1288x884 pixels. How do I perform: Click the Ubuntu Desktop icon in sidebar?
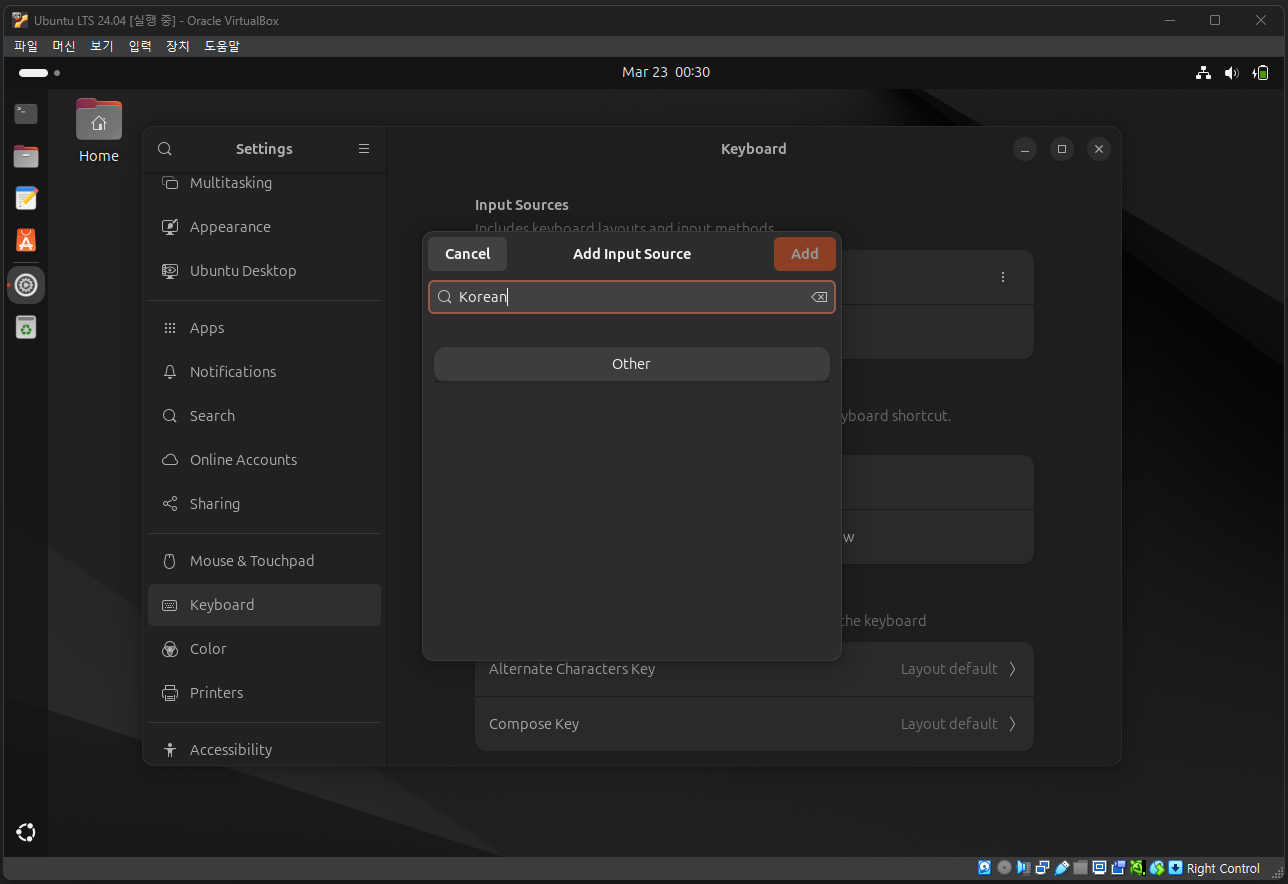click(x=170, y=271)
